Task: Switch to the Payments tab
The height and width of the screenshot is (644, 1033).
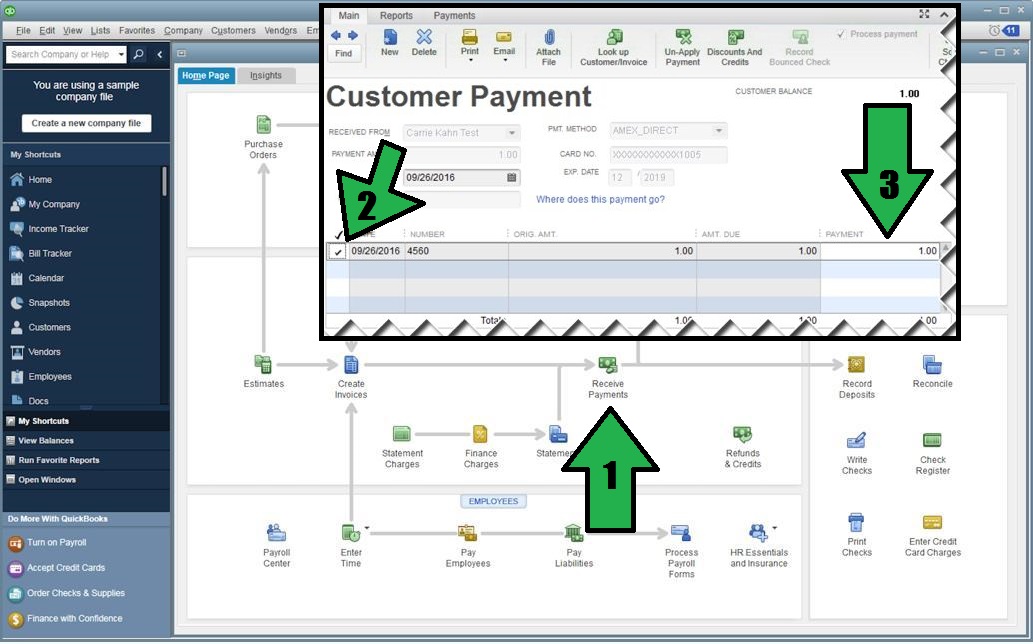Action: click(454, 16)
